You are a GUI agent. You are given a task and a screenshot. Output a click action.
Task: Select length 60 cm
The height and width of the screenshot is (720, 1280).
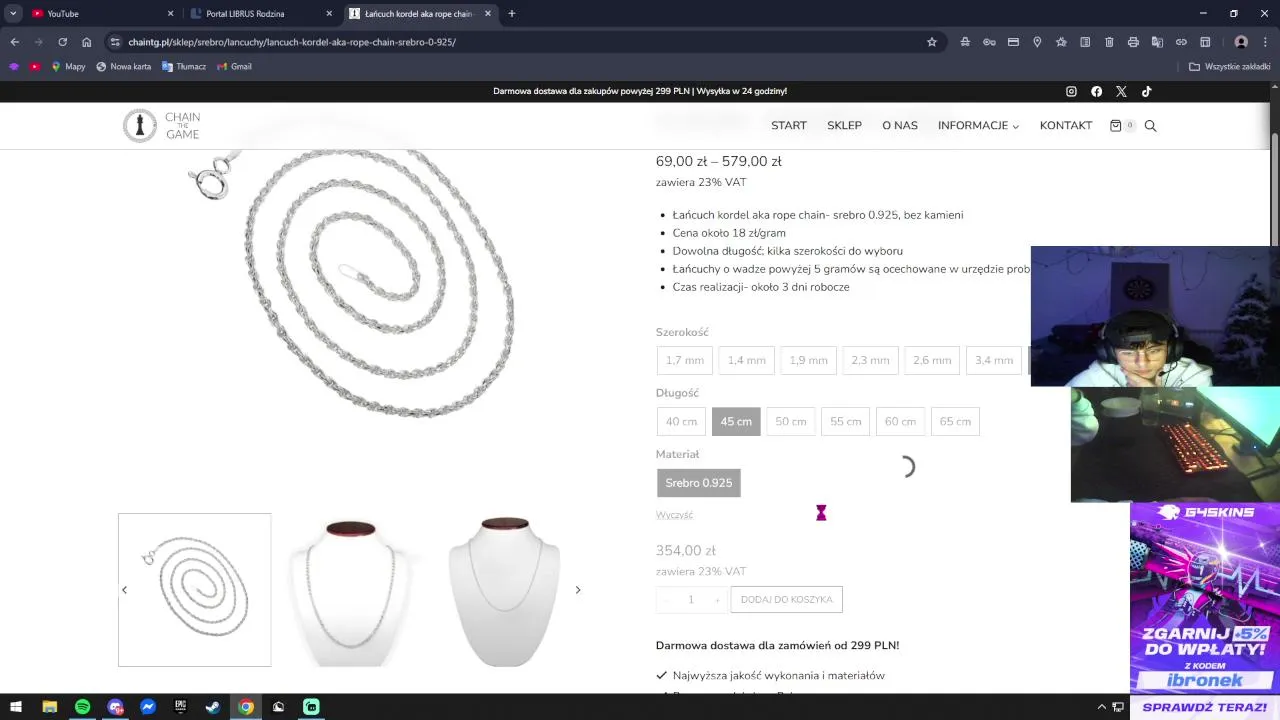(x=900, y=421)
